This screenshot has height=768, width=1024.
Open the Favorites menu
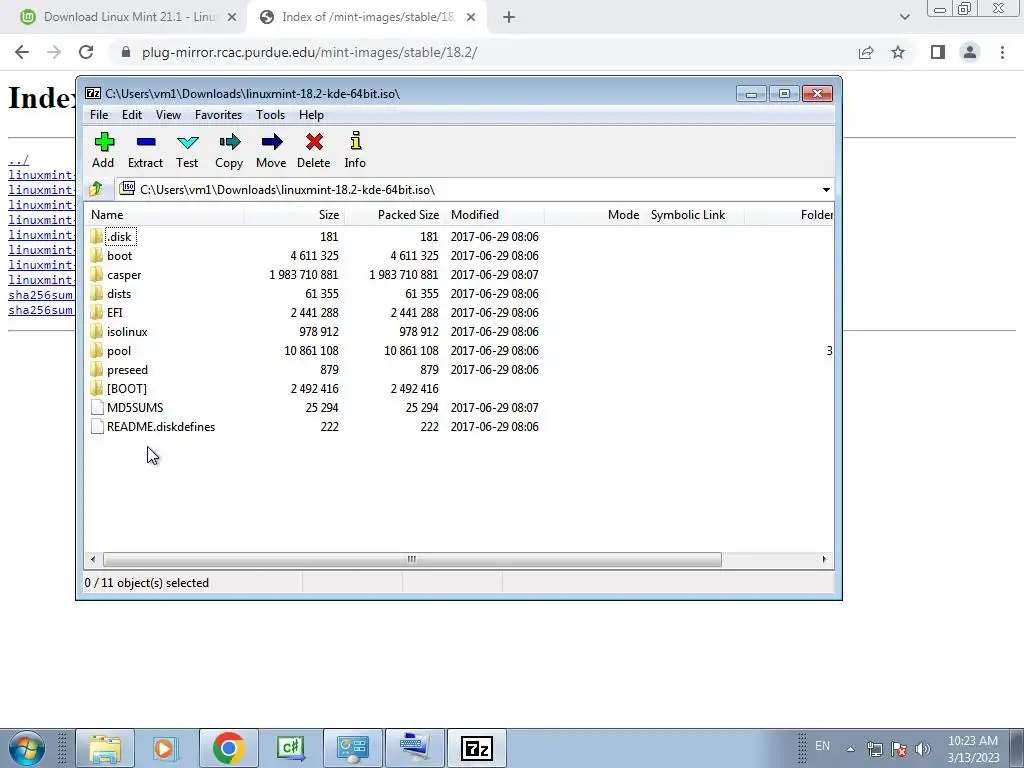coord(218,115)
